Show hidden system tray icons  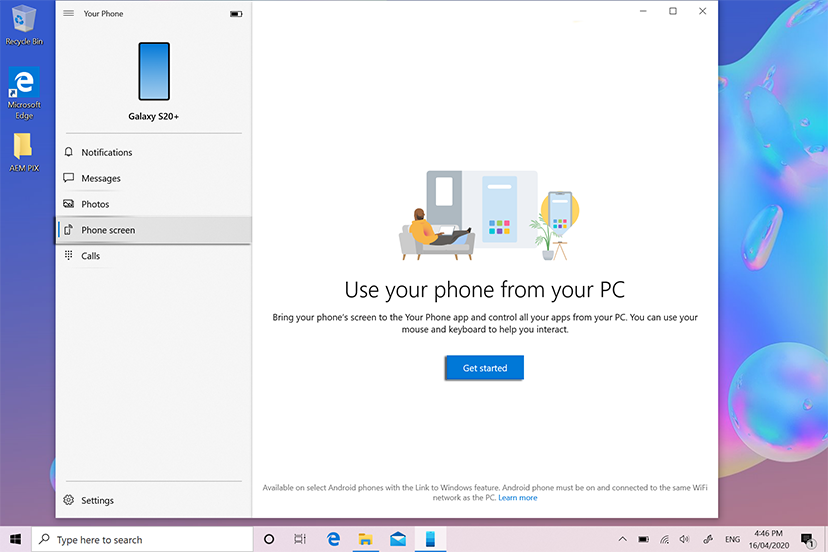click(x=623, y=539)
